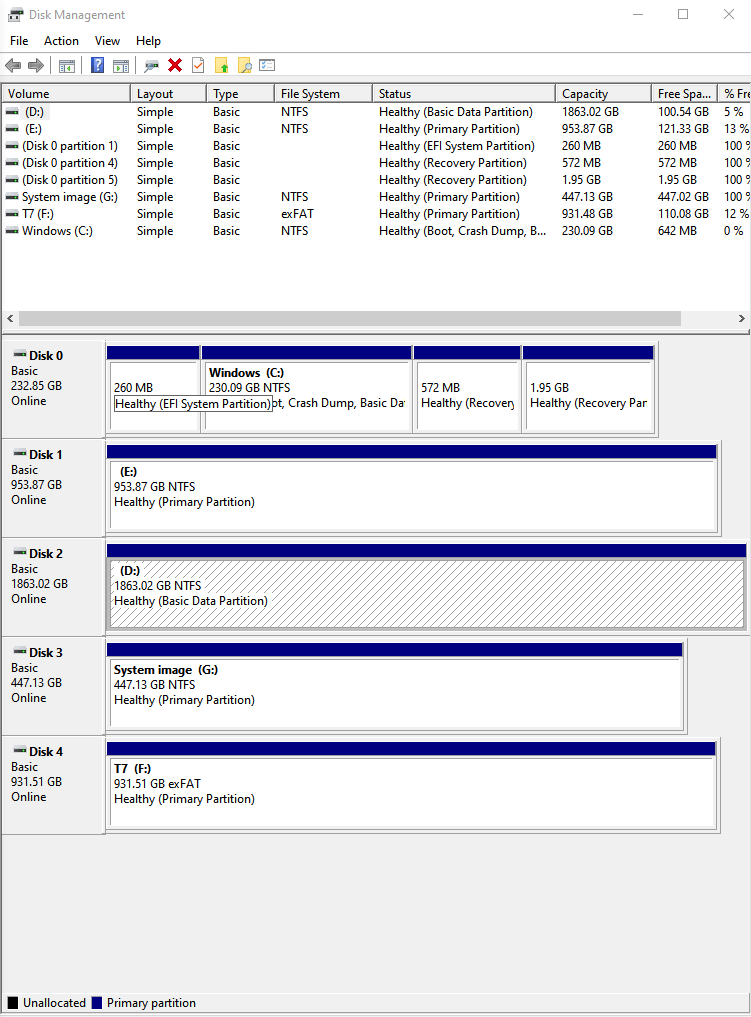The width and height of the screenshot is (751, 1017).
Task: Sort by the Volume column header
Action: tap(66, 93)
